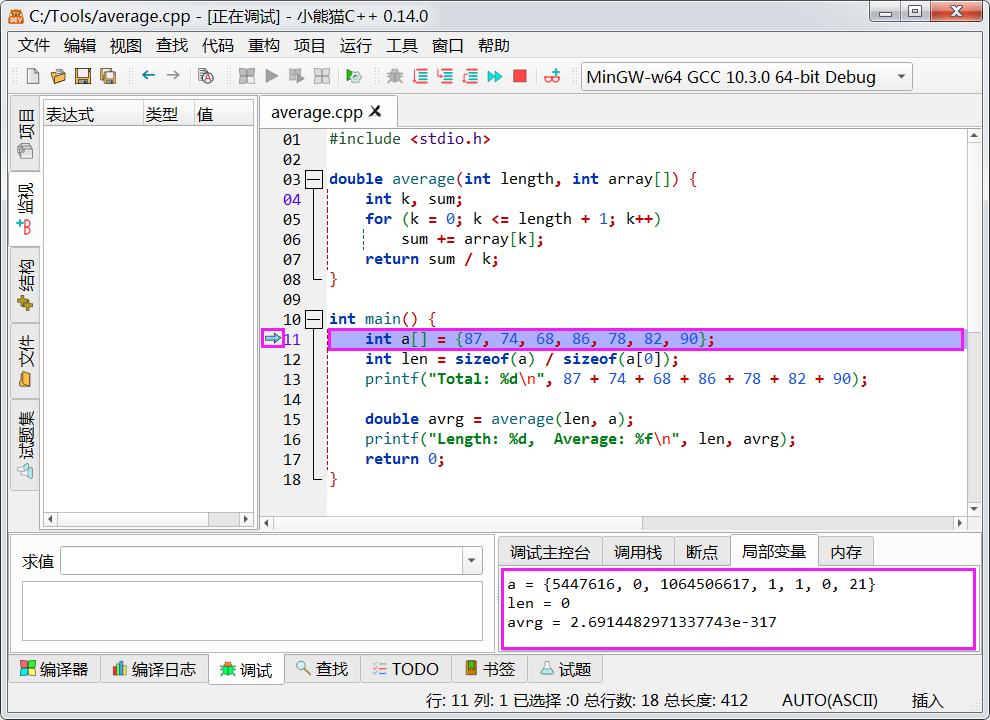This screenshot has width=990, height=720.
Task: Click the open file folder icon
Action: 58,76
